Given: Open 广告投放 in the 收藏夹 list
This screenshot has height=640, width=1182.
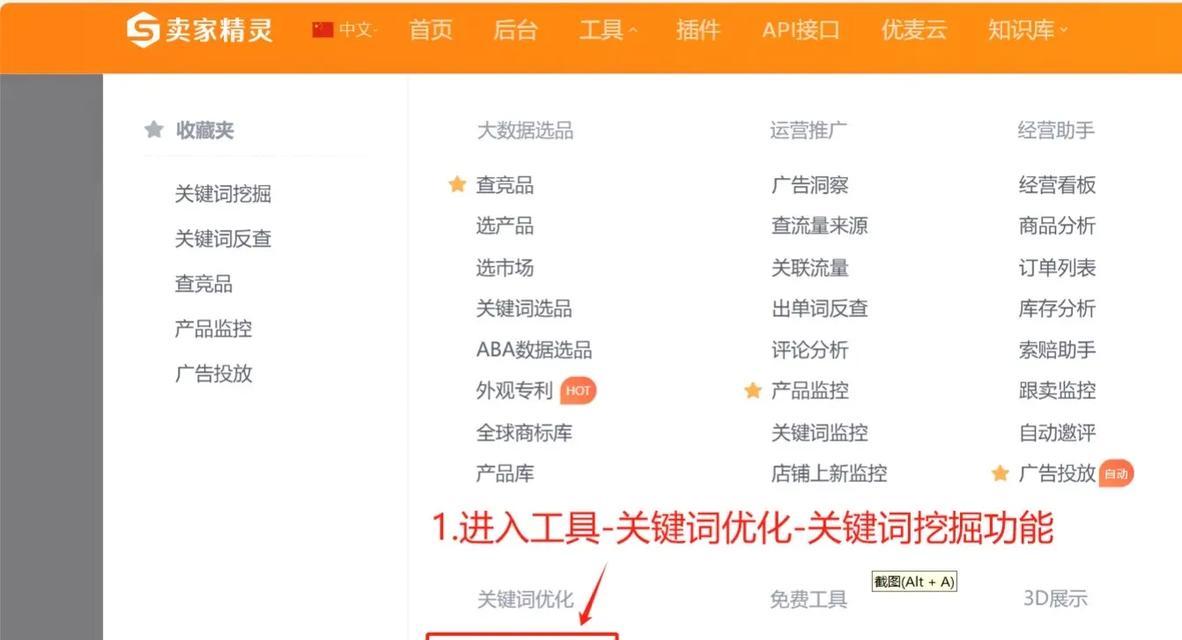Looking at the screenshot, I should pyautogui.click(x=213, y=373).
